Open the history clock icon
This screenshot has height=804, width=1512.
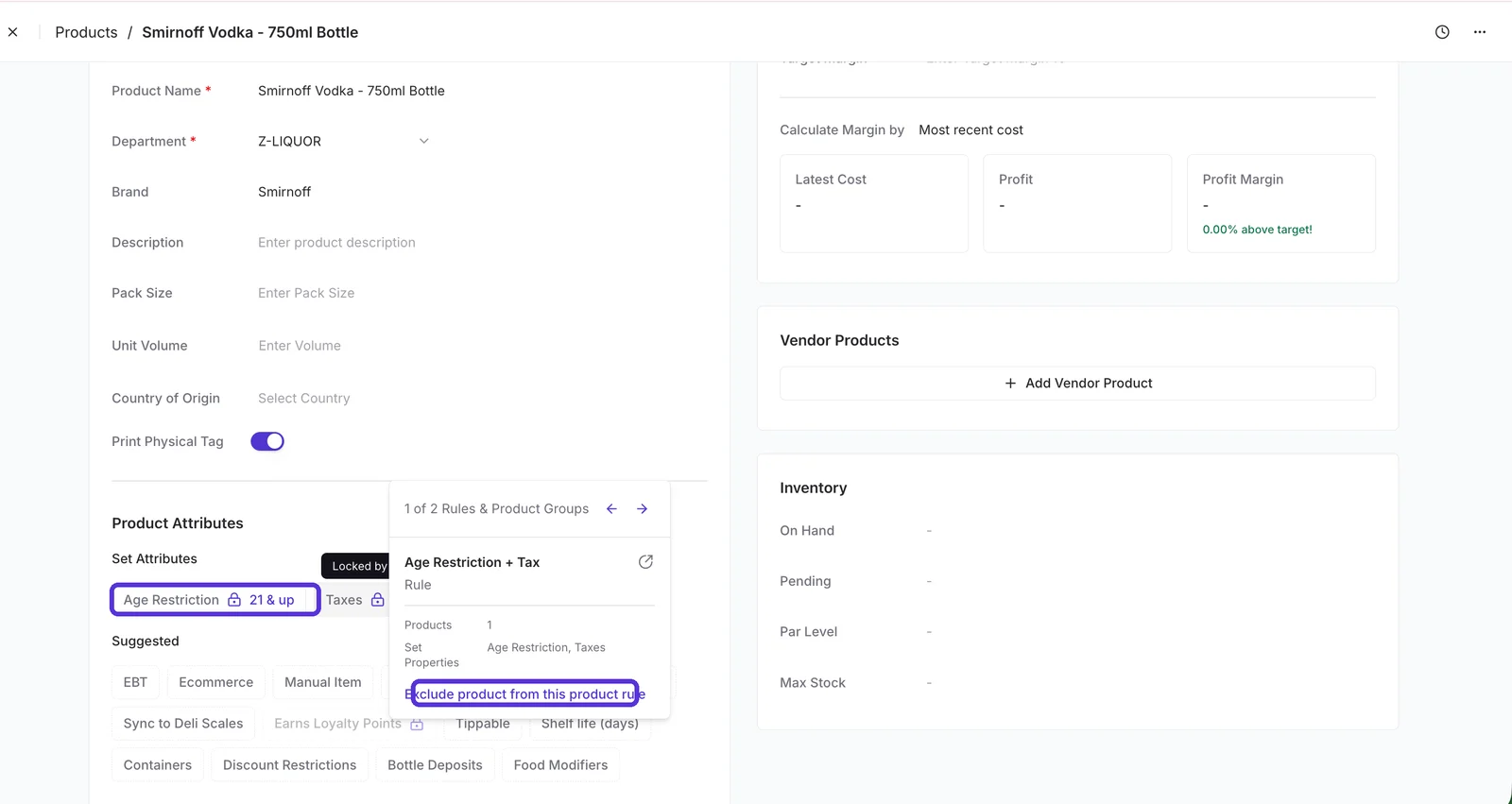1442,32
